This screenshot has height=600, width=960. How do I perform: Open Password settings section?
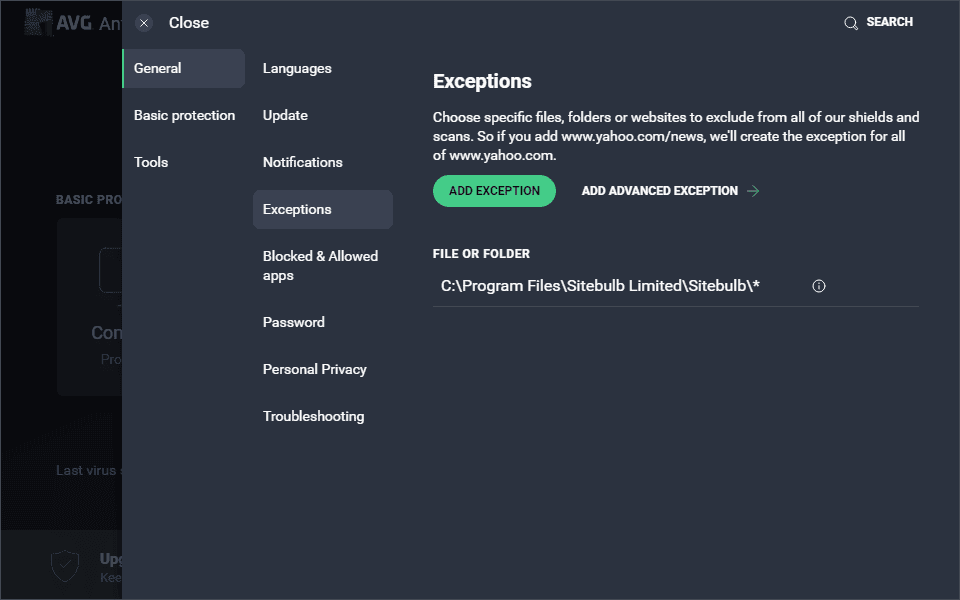[x=294, y=322]
